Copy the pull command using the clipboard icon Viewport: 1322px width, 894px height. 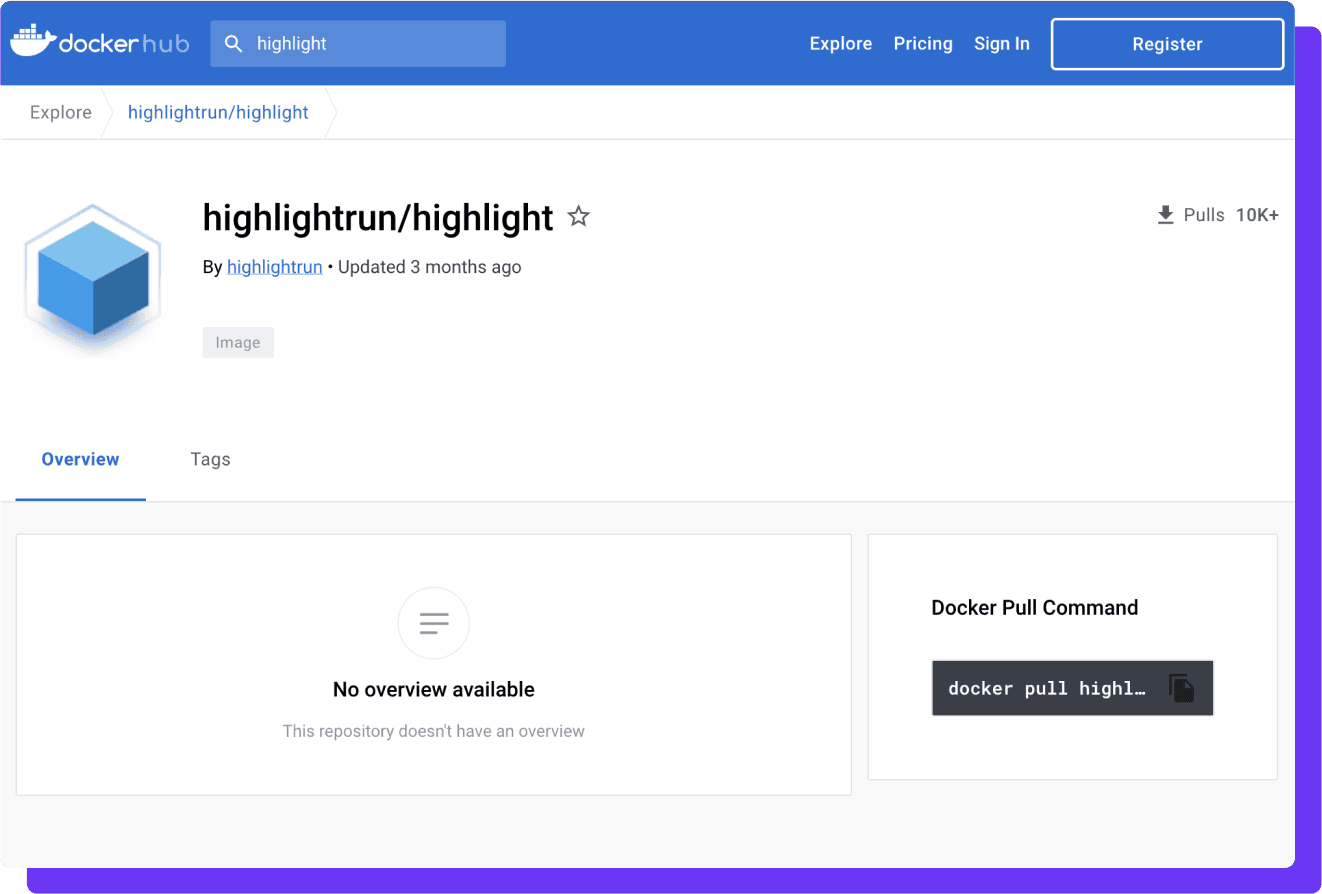click(1183, 687)
